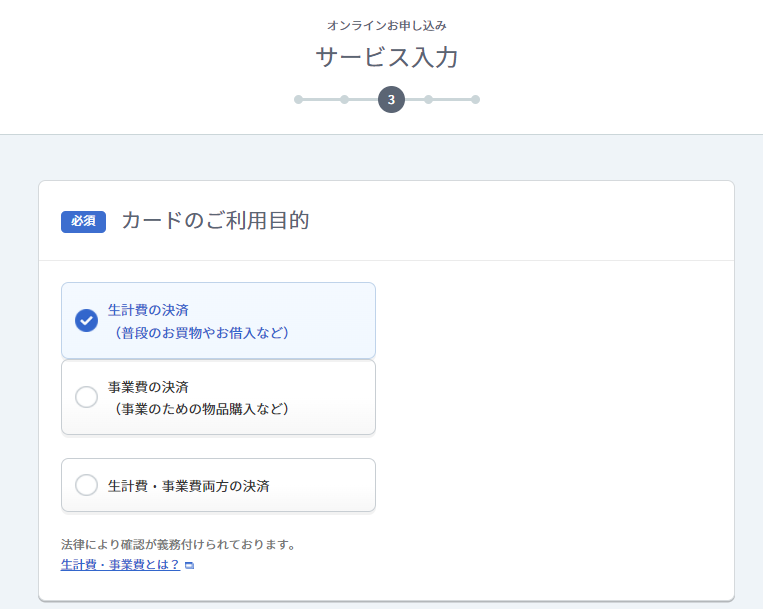Select the 事業費の決済 radio circle

[87, 397]
